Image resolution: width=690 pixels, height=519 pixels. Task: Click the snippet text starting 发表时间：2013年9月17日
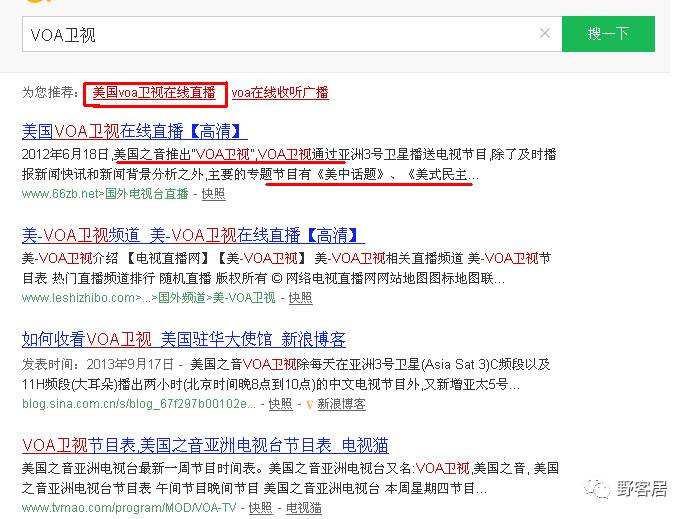coord(286,375)
